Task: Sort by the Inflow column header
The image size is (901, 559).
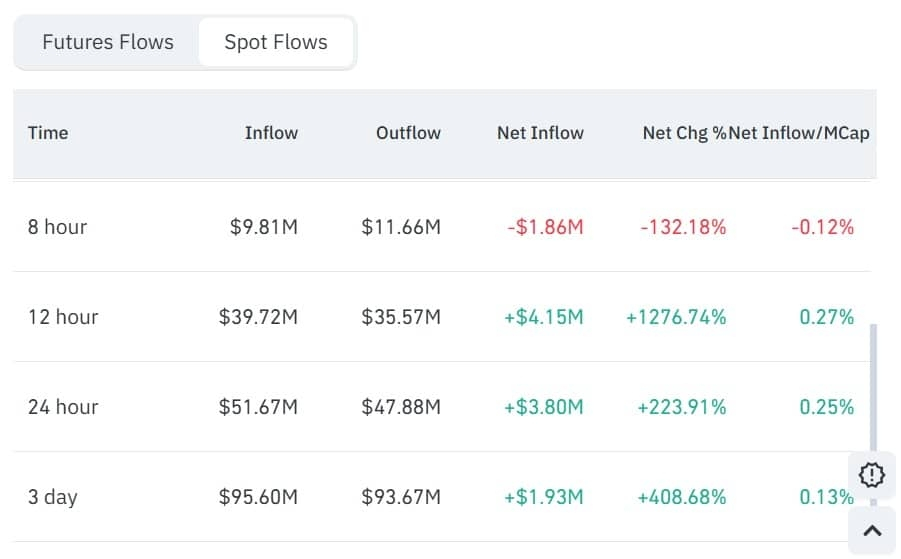Action: click(271, 132)
